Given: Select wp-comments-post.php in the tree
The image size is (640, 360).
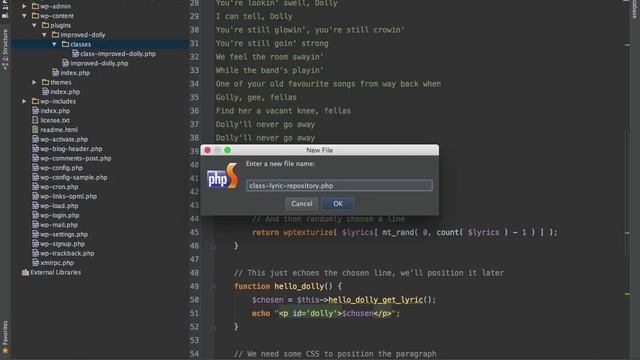Looking at the screenshot, I should tap(76, 158).
